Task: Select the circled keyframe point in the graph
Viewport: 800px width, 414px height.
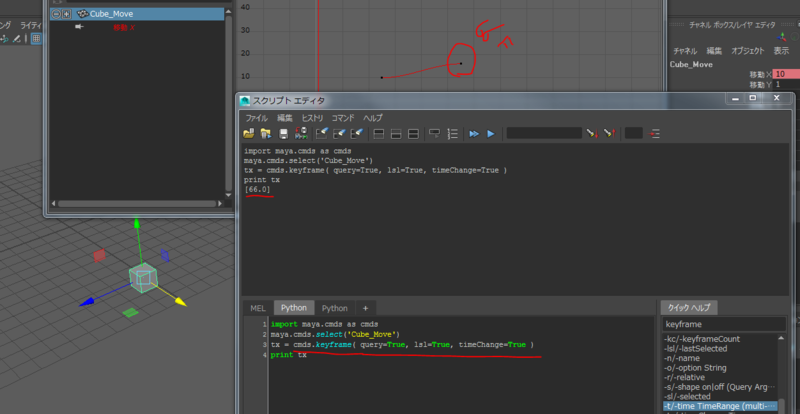Action: 461,63
